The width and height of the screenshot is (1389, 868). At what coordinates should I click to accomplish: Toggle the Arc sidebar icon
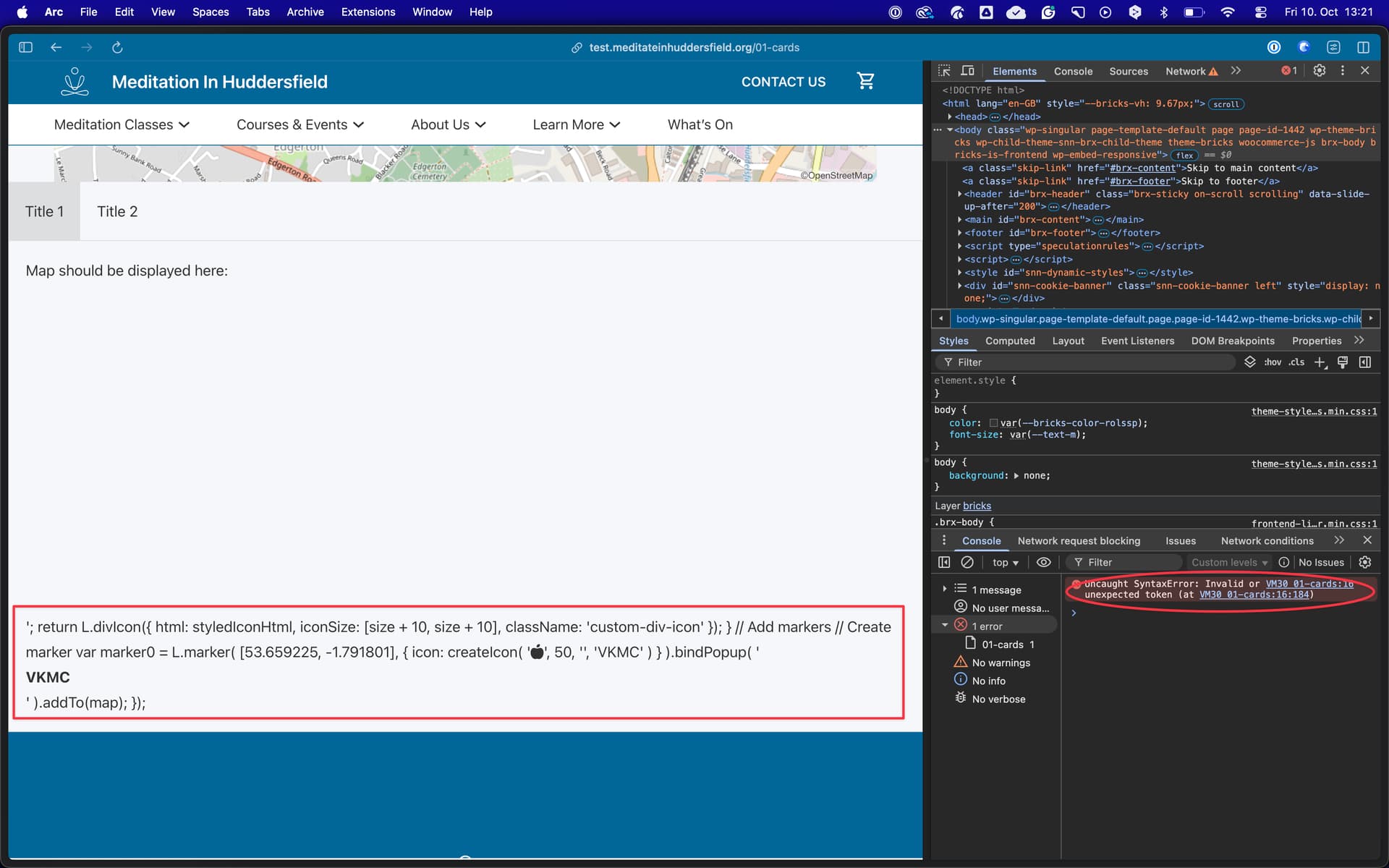(x=26, y=48)
